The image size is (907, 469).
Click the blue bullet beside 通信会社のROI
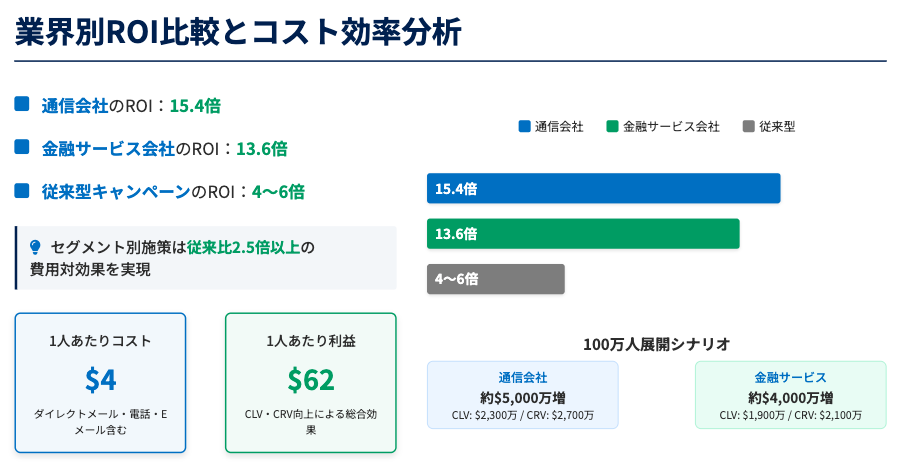(x=22, y=104)
